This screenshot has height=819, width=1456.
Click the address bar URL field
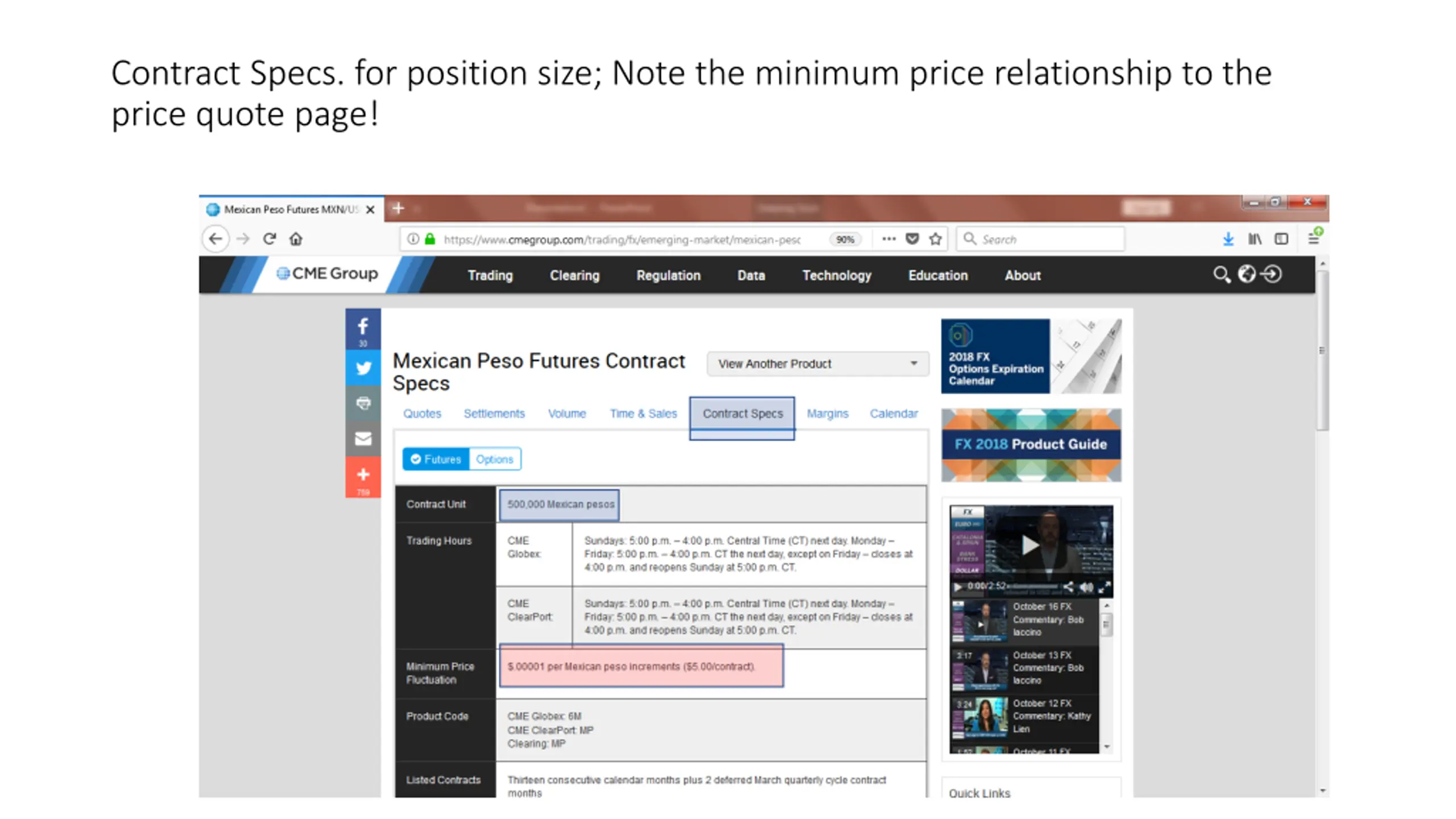(621, 239)
